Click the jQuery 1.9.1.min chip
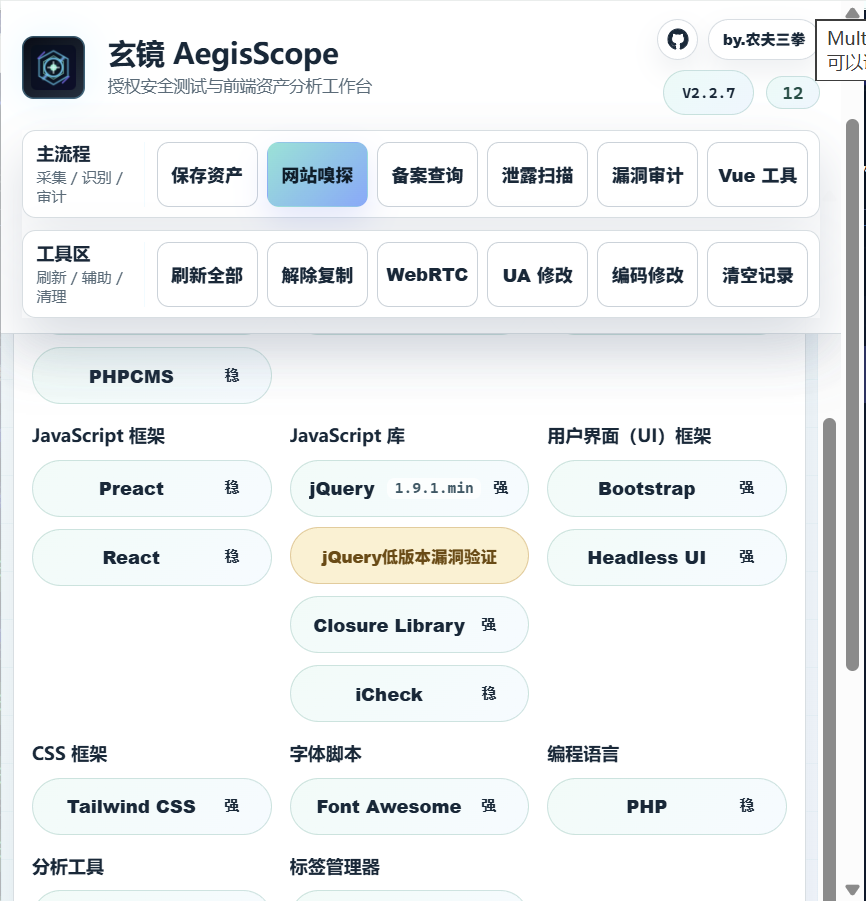Screen dimensions: 866x901 coord(409,488)
